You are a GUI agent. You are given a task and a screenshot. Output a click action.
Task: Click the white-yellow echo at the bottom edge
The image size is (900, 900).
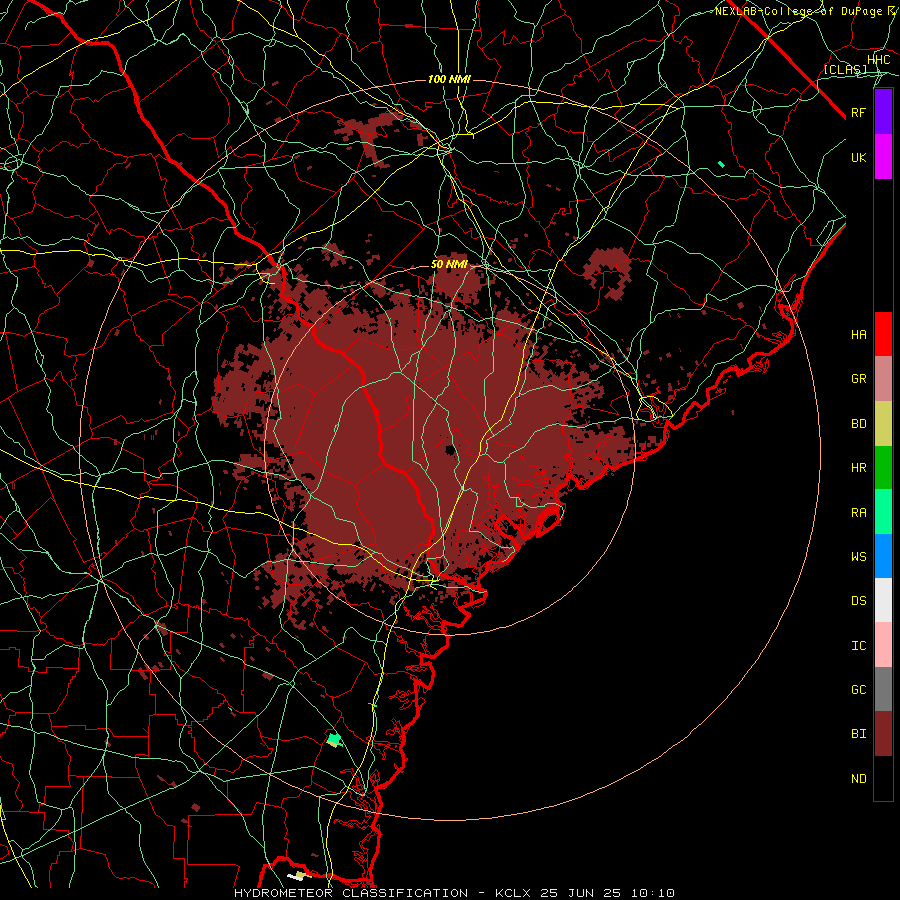(x=298, y=875)
